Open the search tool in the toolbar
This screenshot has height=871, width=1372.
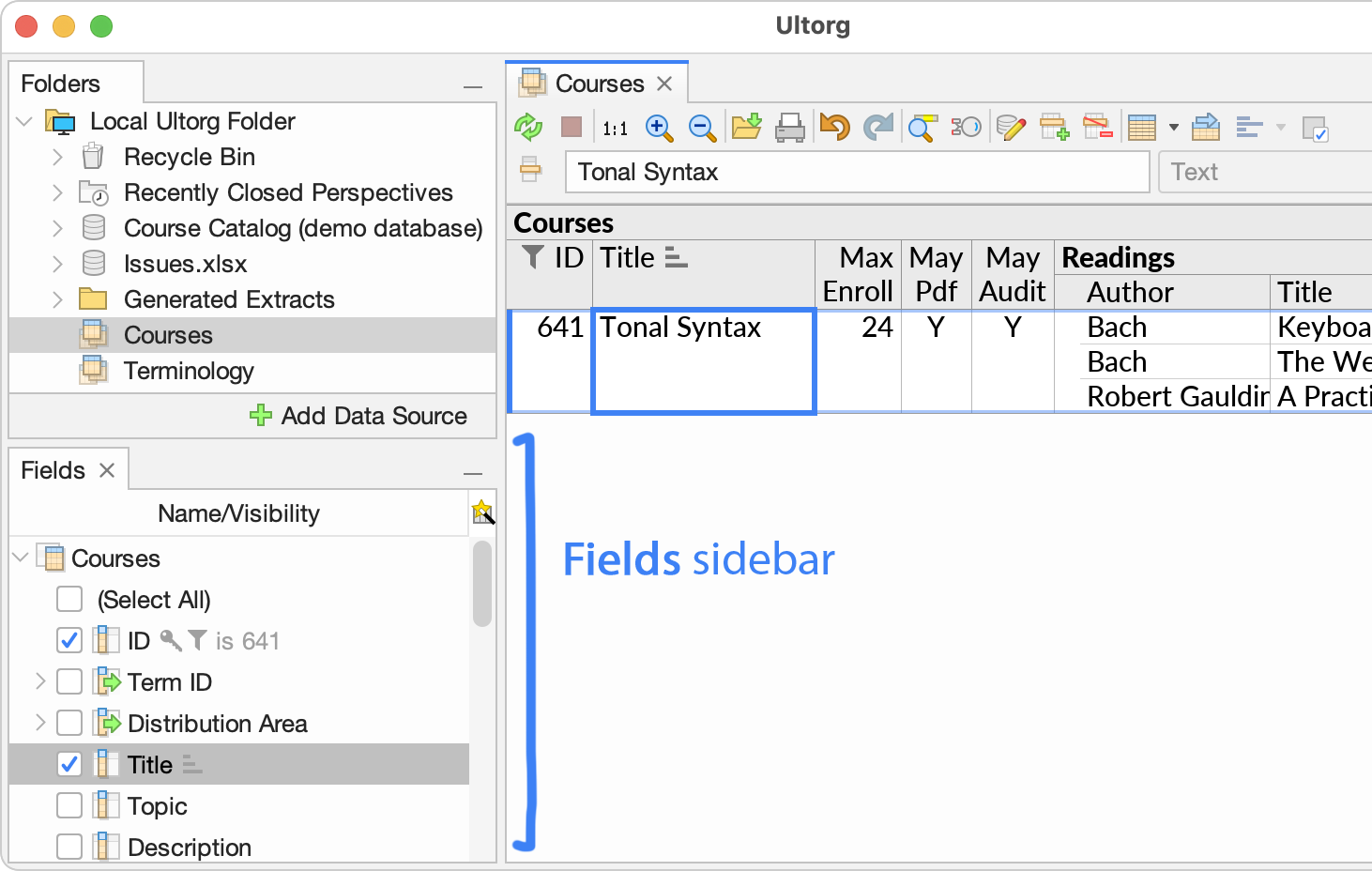click(922, 128)
